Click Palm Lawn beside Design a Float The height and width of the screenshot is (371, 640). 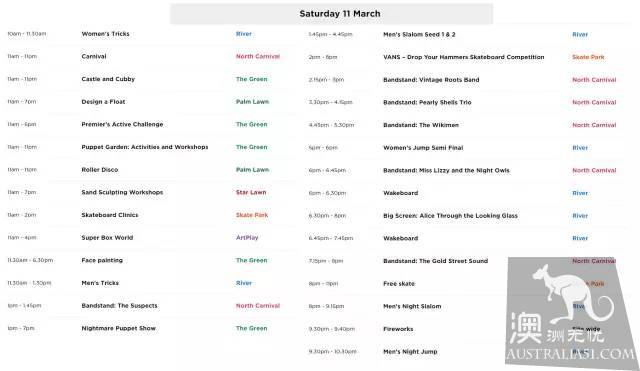(252, 102)
